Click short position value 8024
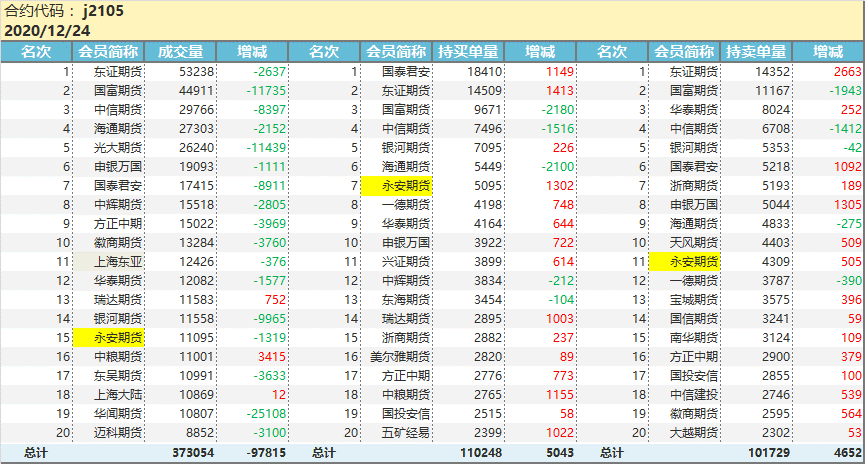Screen dimensions: 865x464 [776, 110]
